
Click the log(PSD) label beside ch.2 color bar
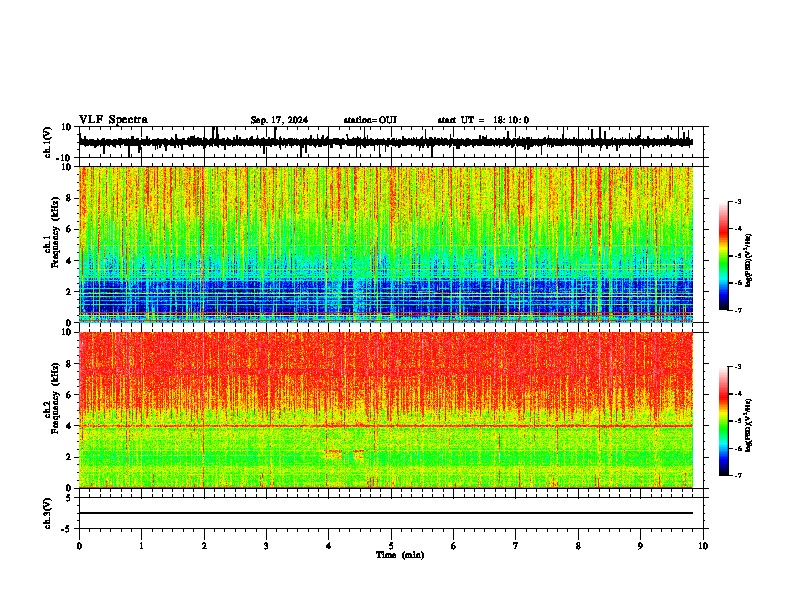point(749,425)
